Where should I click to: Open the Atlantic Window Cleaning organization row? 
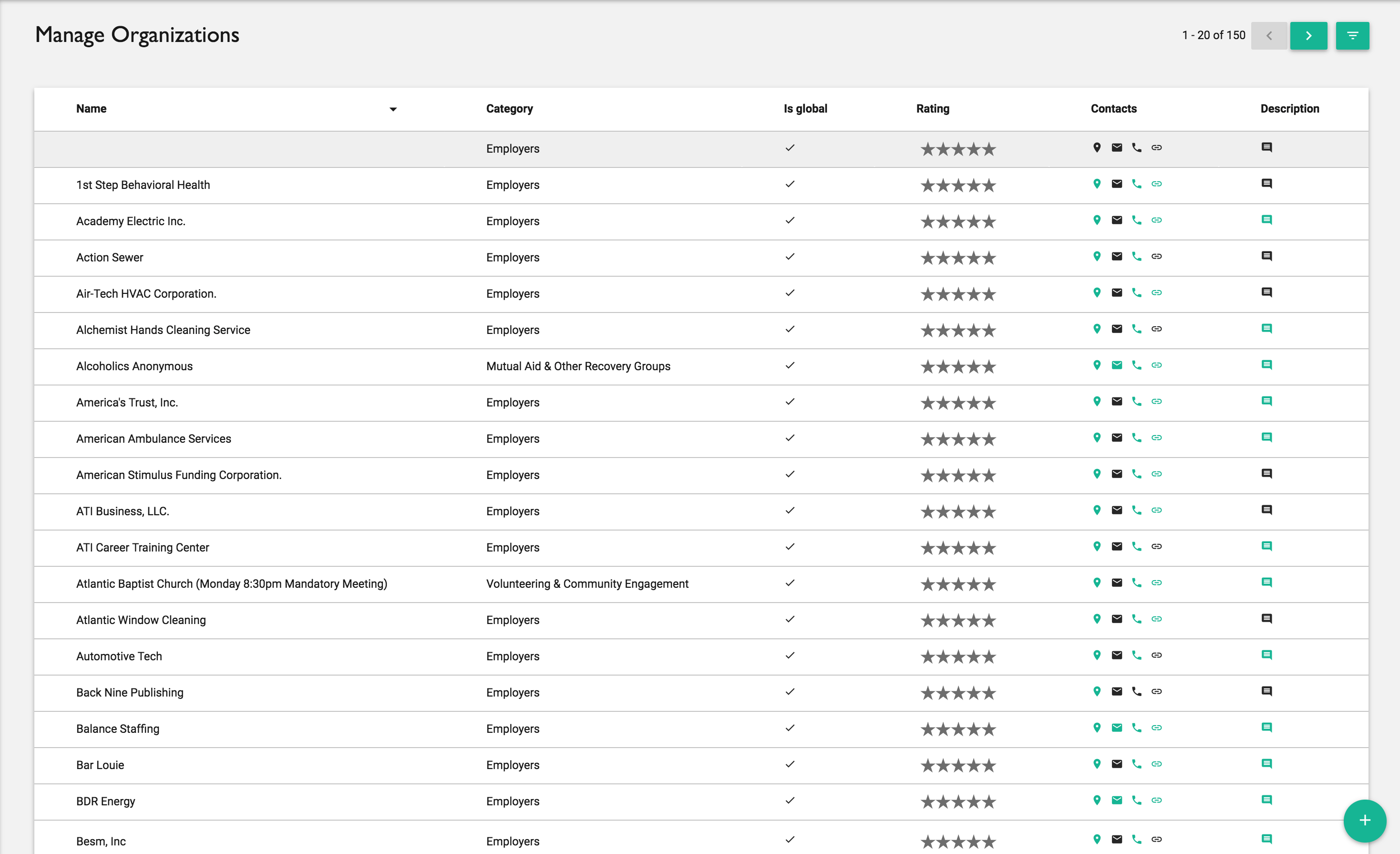coord(141,620)
